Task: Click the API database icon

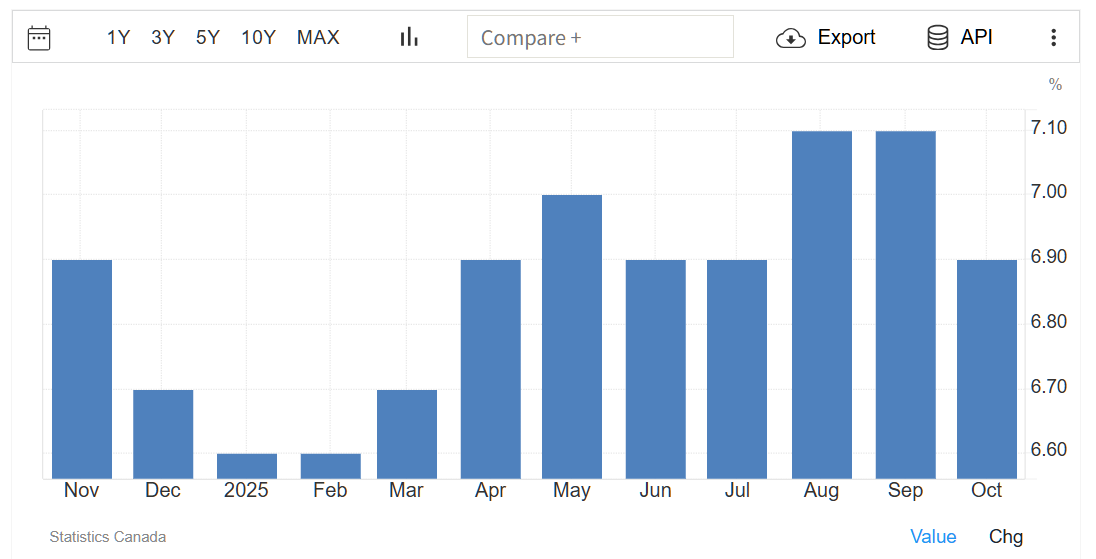Action: pyautogui.click(x=937, y=38)
